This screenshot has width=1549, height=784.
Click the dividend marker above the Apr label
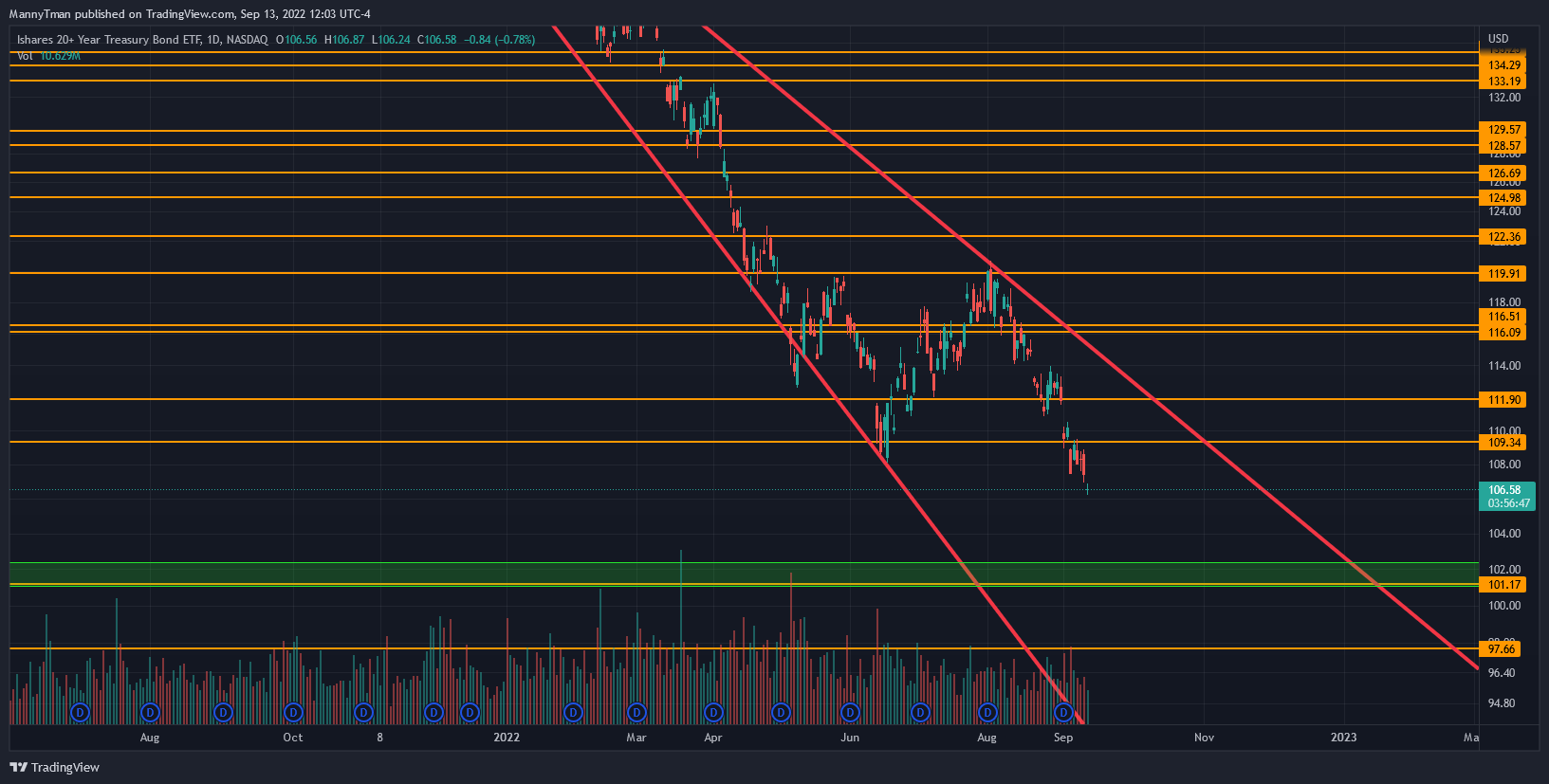click(x=713, y=712)
